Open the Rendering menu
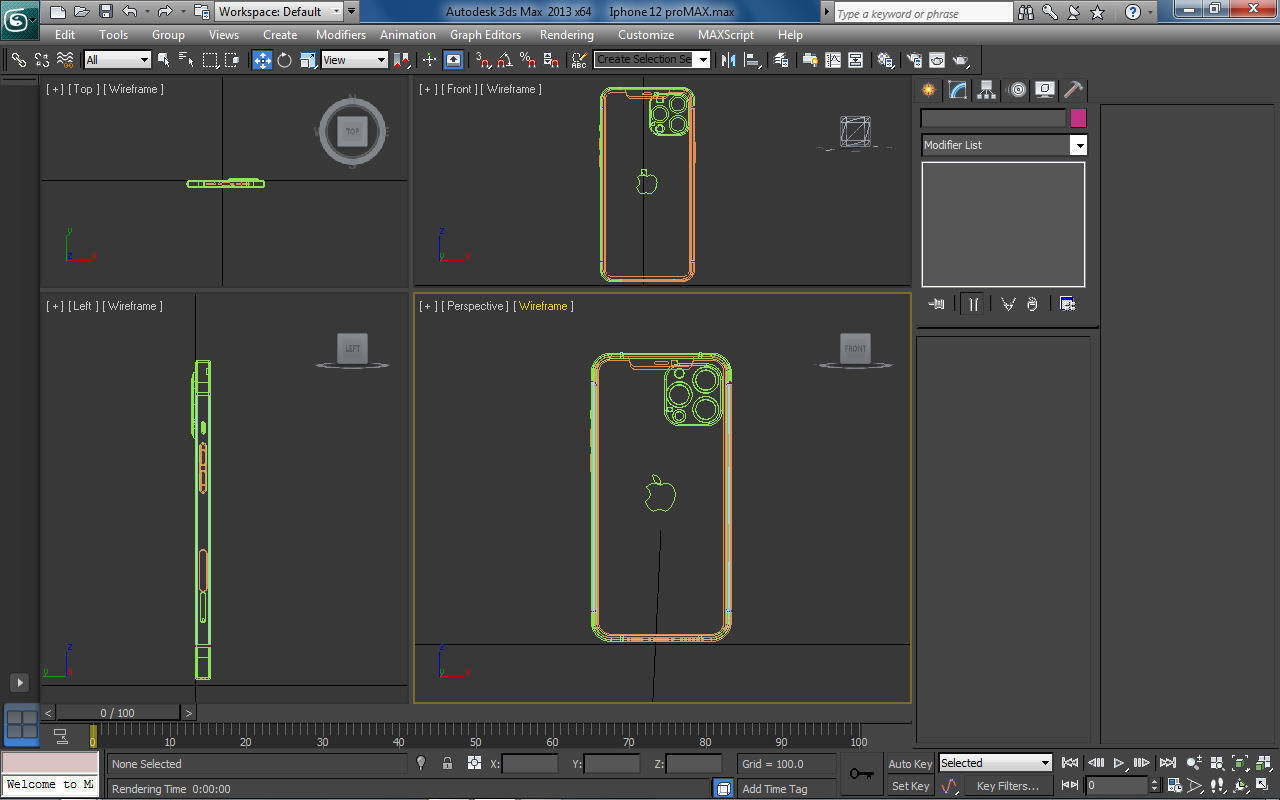 click(567, 34)
